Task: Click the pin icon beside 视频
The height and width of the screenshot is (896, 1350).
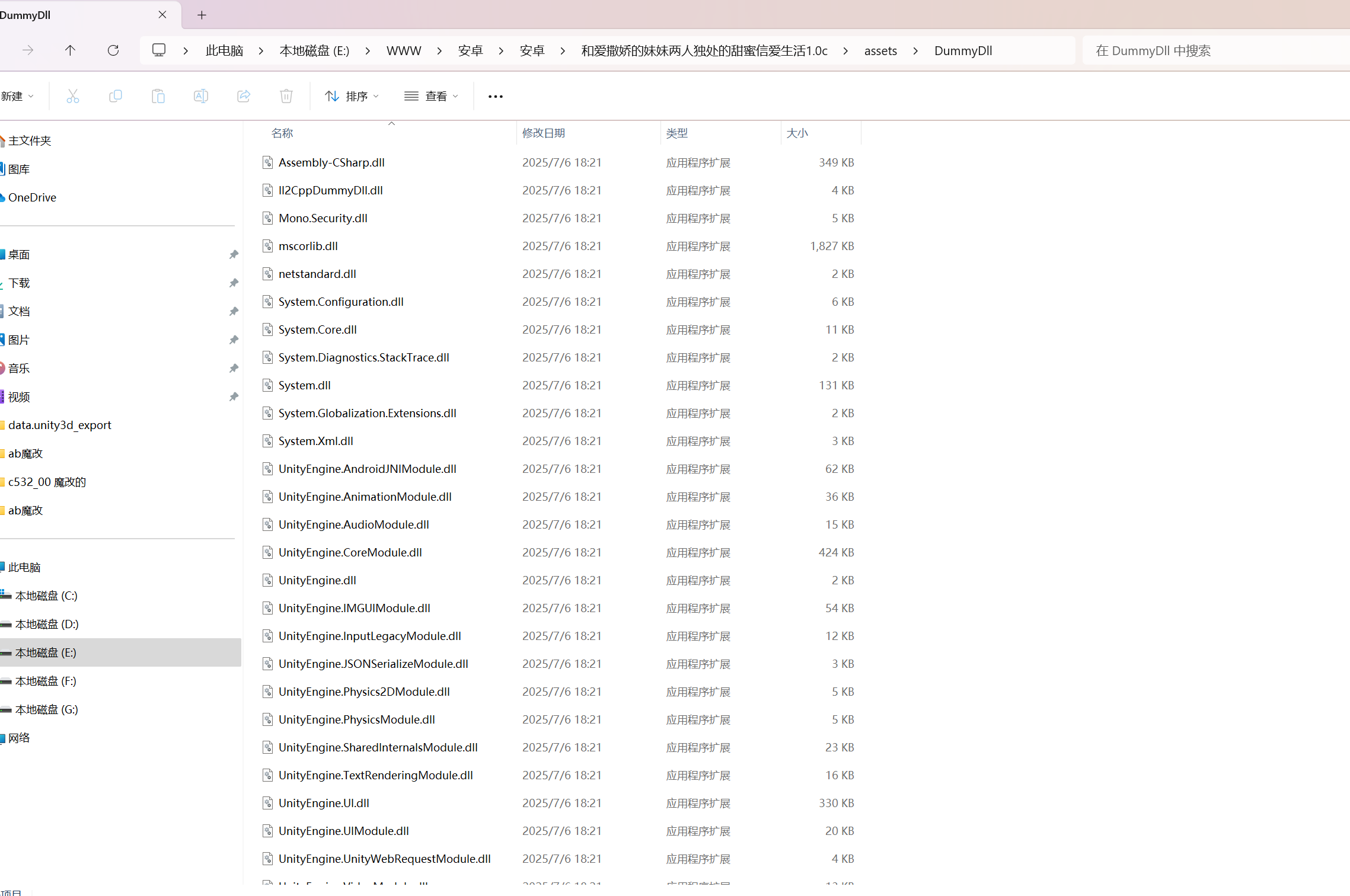Action: 234,397
